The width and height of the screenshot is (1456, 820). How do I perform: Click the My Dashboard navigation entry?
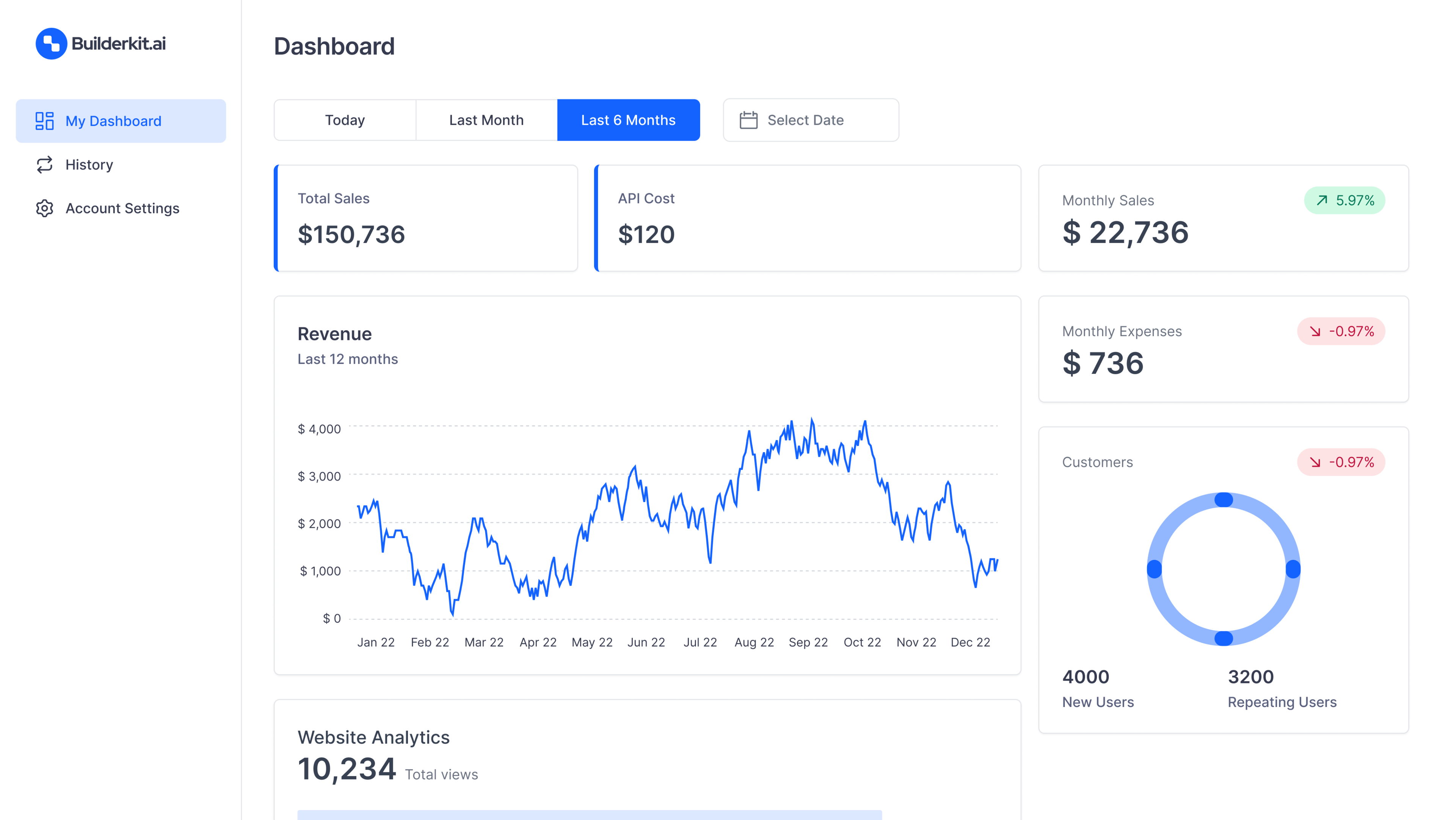(113, 121)
